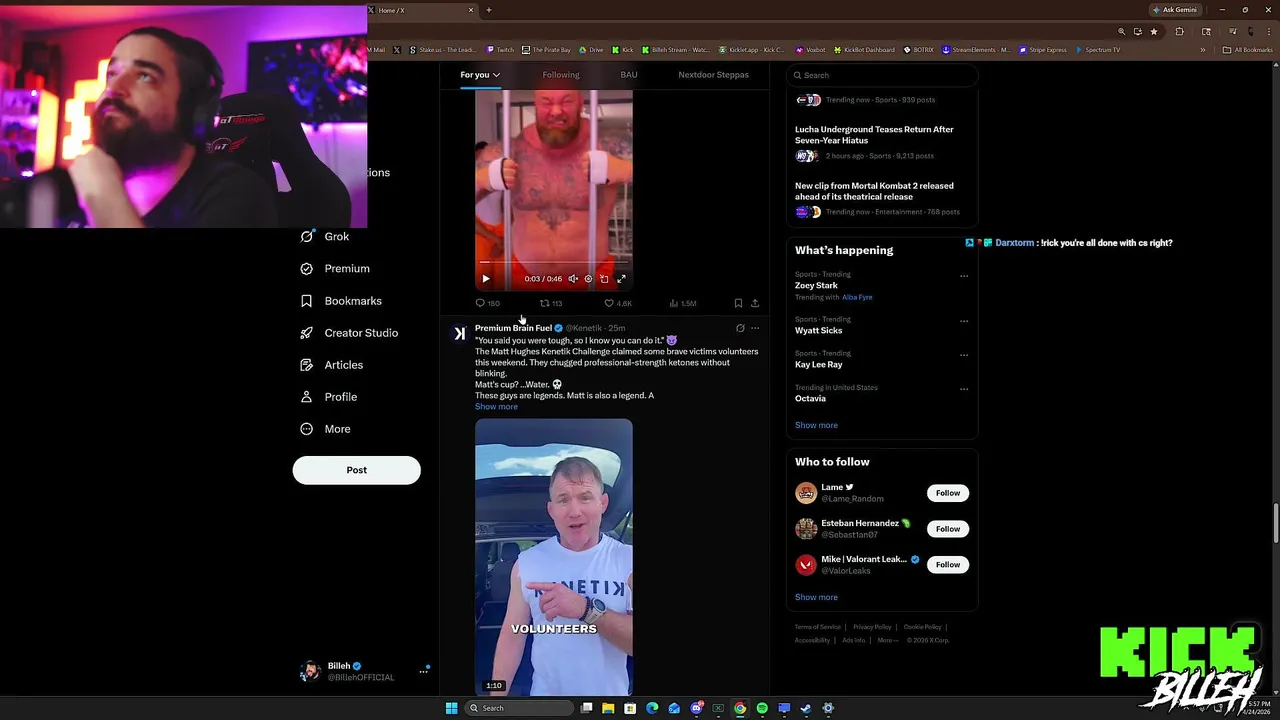
Task: Click the page vertical scrollbar
Action: pyautogui.click(x=1274, y=525)
